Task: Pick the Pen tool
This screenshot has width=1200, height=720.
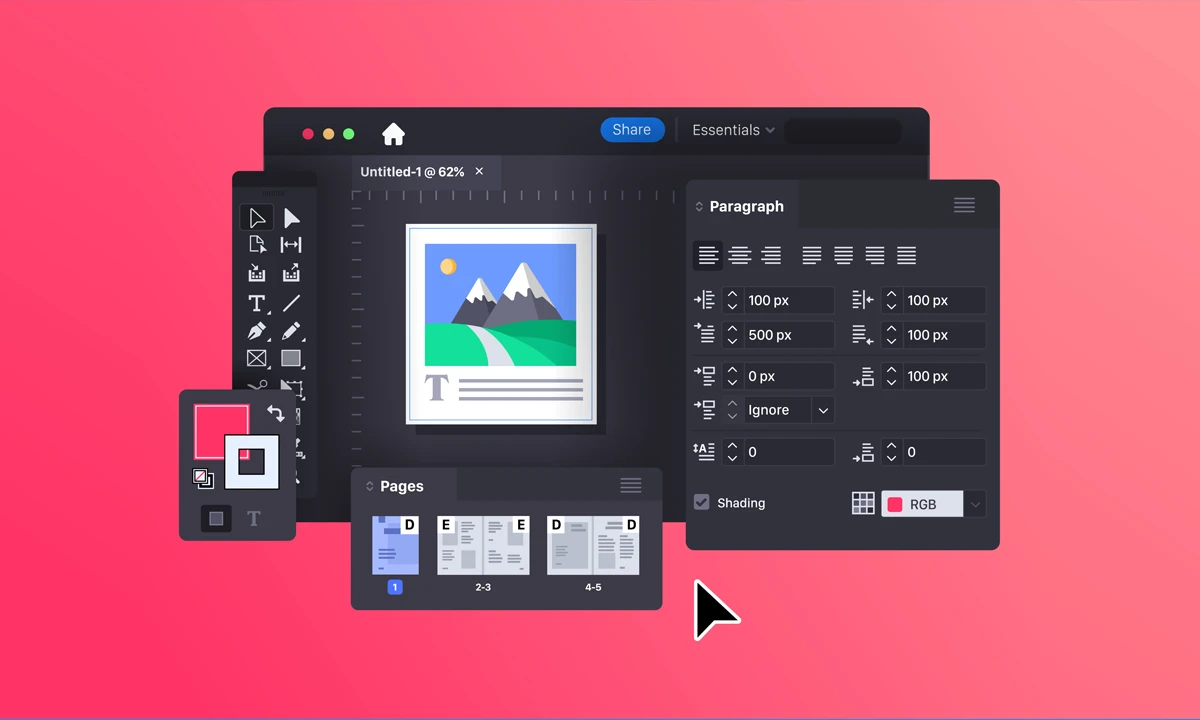Action: tap(257, 331)
